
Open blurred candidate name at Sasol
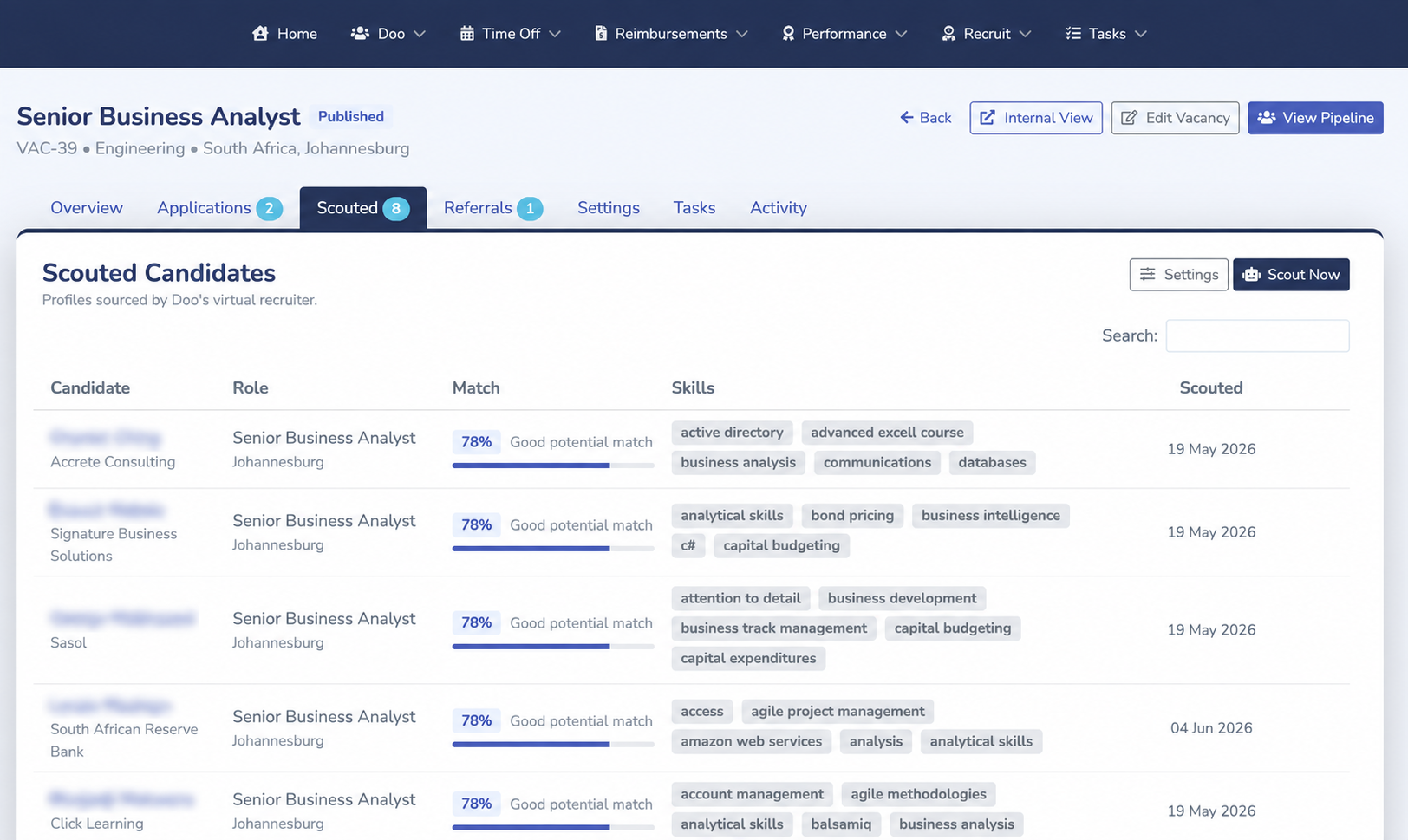coord(122,619)
